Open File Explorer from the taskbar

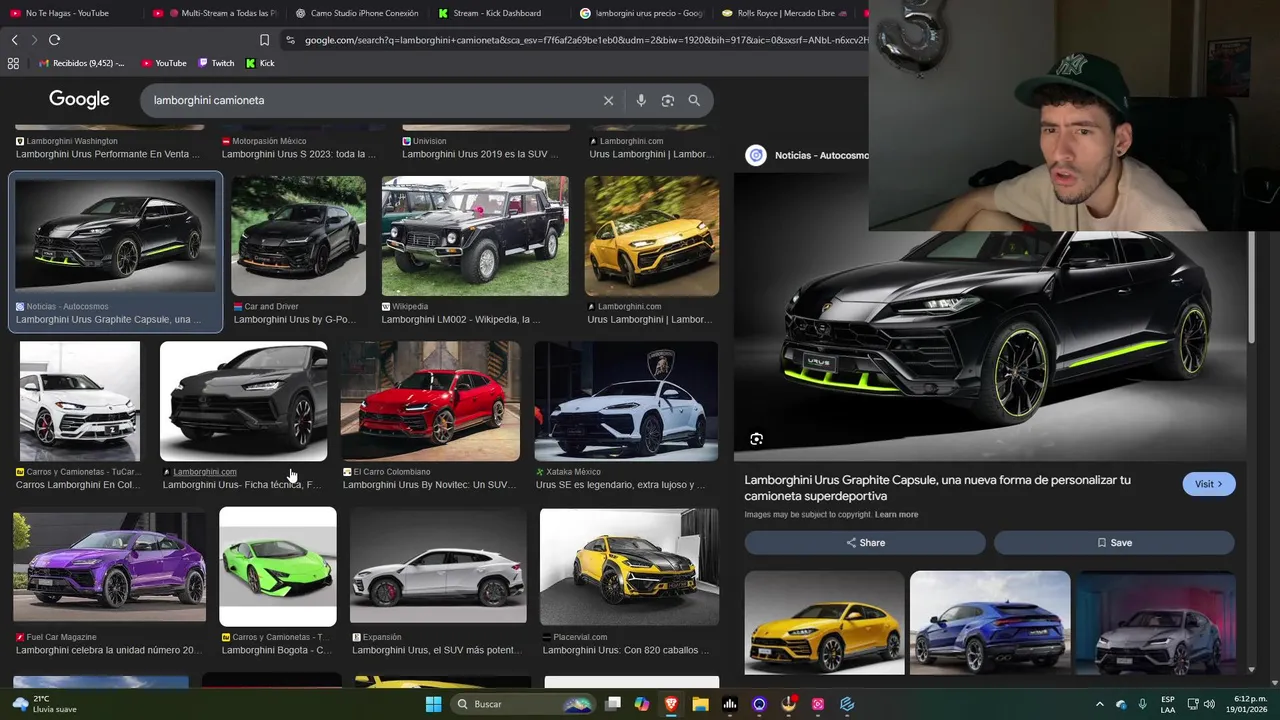(701, 704)
